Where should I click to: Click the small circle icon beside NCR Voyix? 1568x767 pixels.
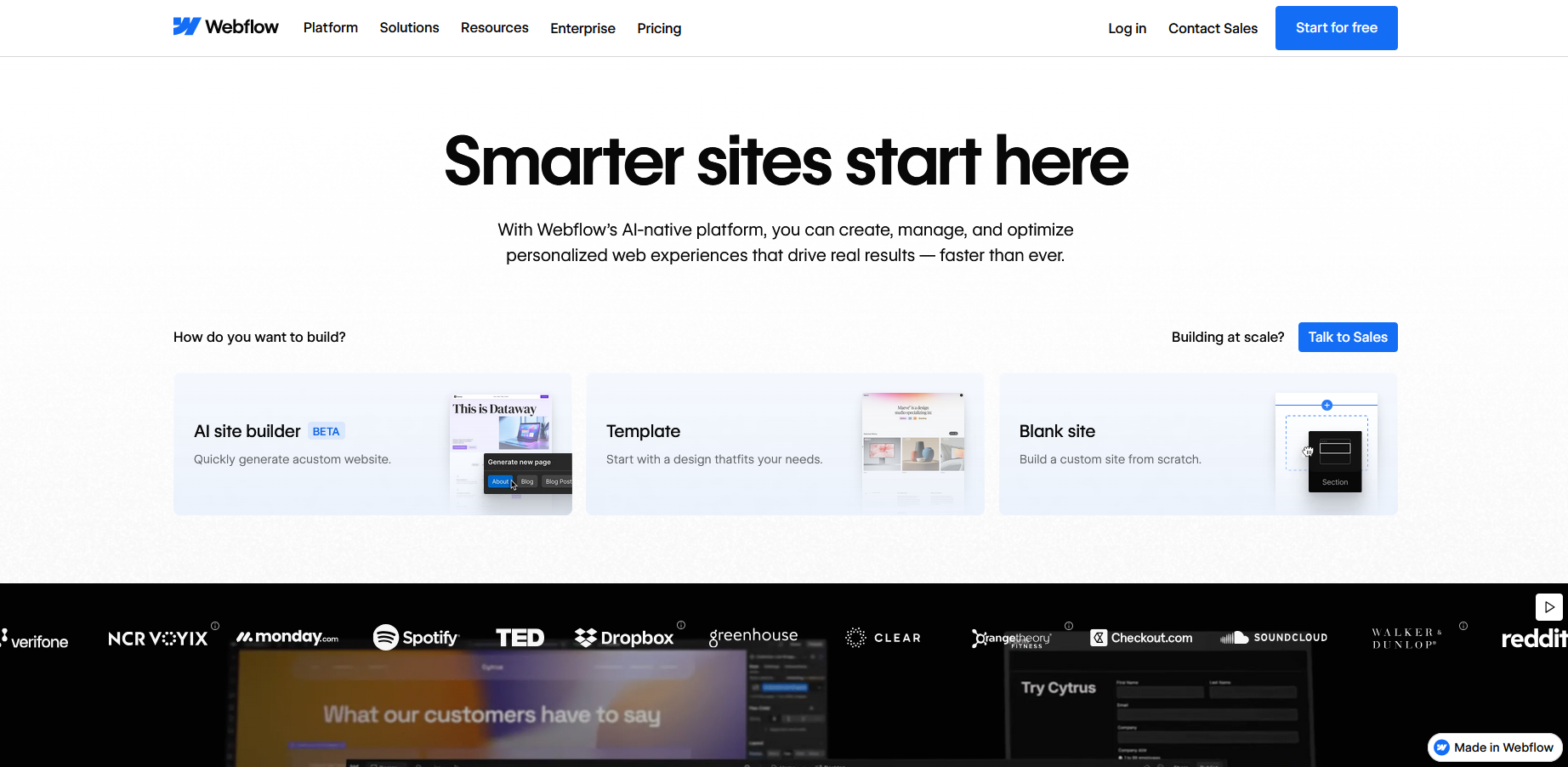click(x=215, y=626)
